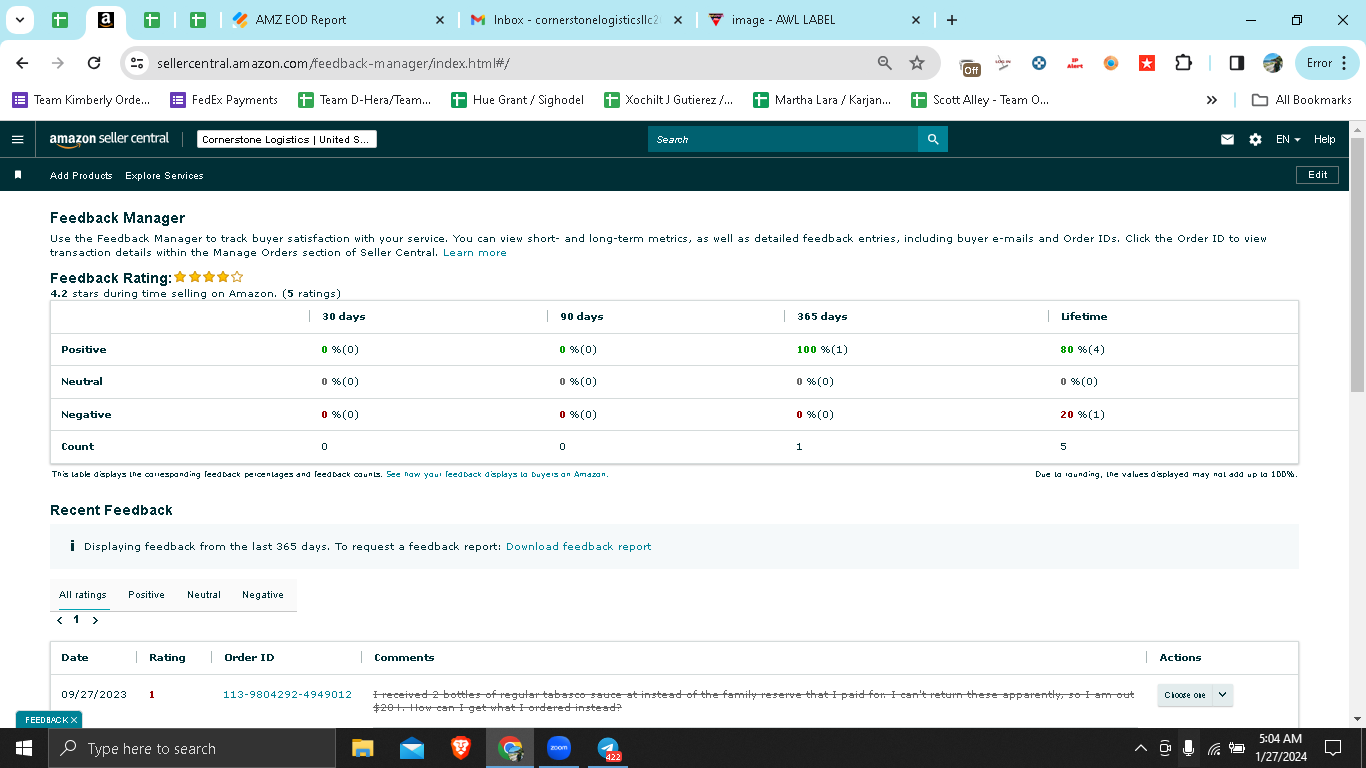The height and width of the screenshot is (768, 1366).
Task: Open the Help link
Action: coord(1324,140)
